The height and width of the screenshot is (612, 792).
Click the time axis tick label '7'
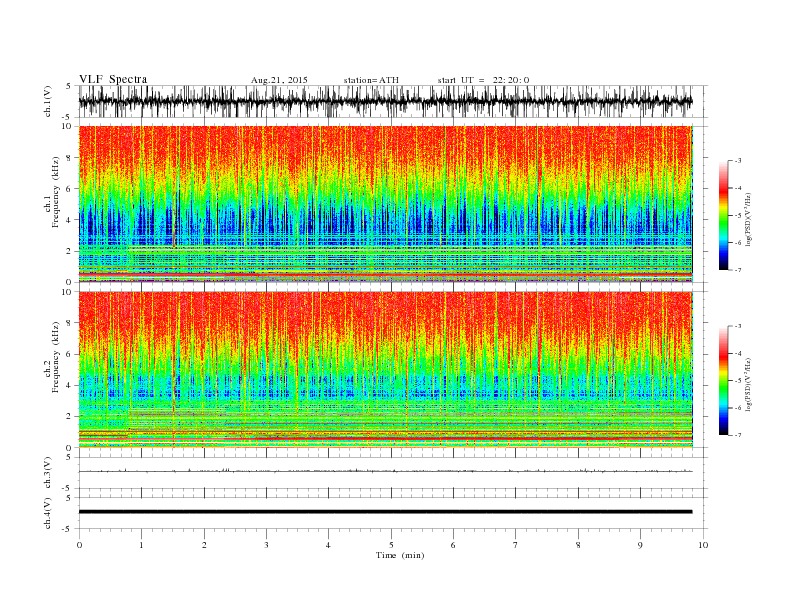point(516,545)
